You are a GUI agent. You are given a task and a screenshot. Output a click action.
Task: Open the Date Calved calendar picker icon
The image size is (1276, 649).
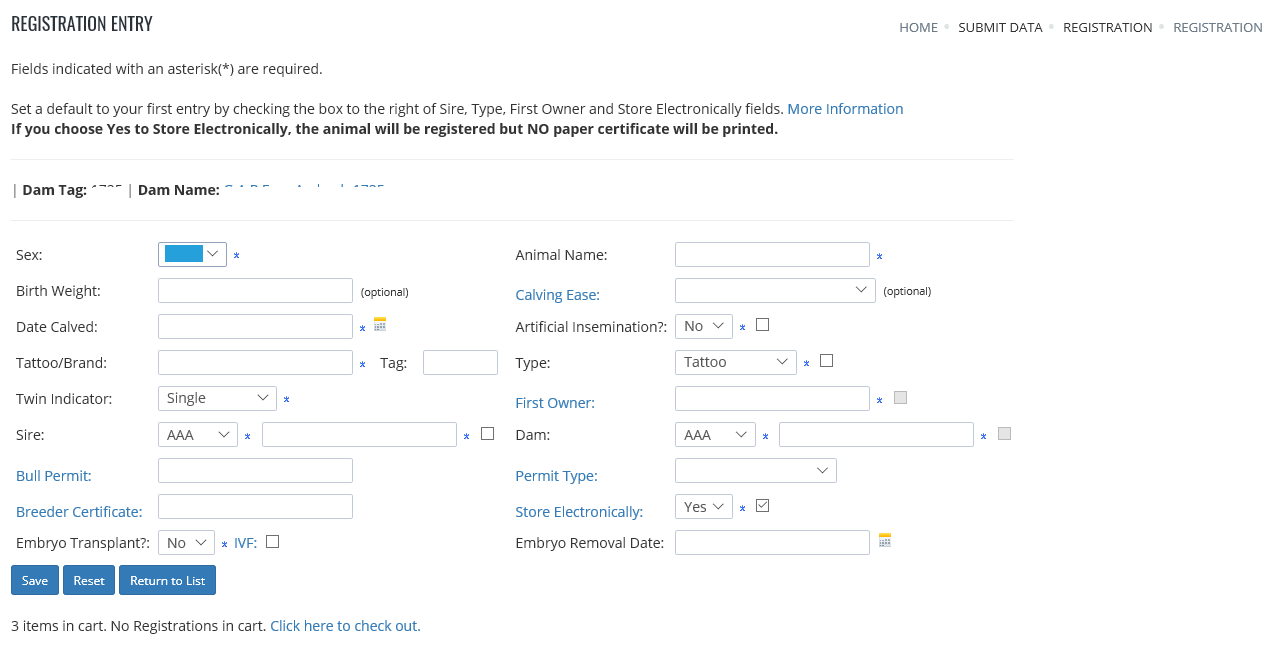click(380, 324)
